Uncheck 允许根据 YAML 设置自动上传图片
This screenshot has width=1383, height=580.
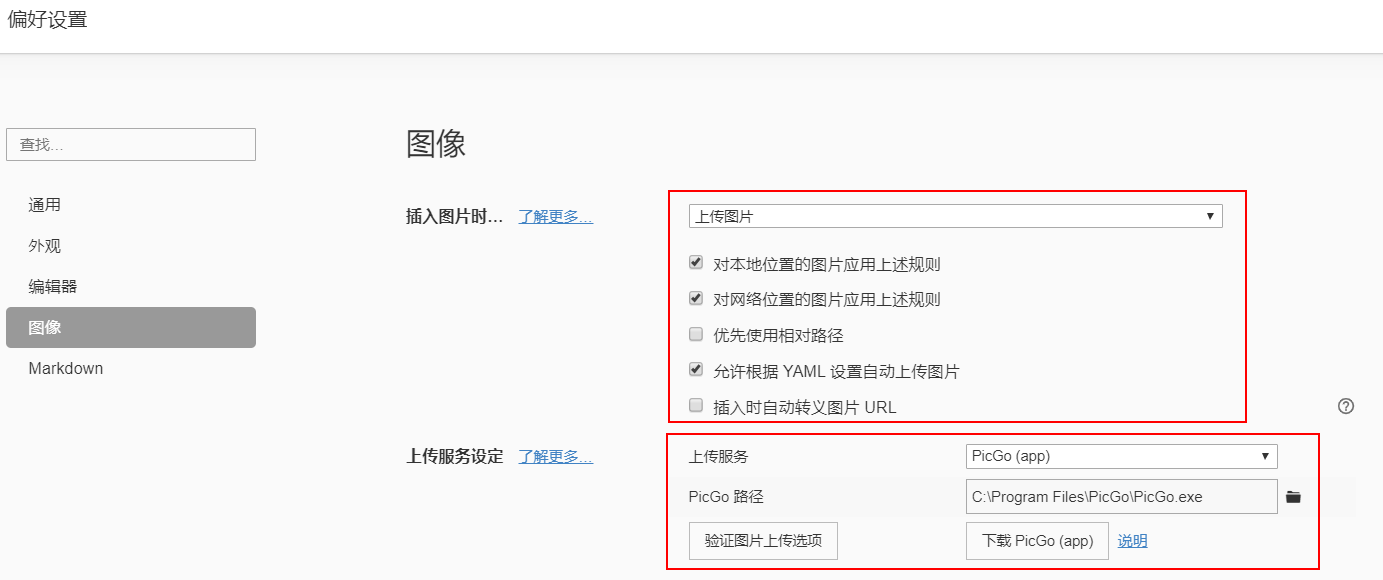[x=696, y=369]
